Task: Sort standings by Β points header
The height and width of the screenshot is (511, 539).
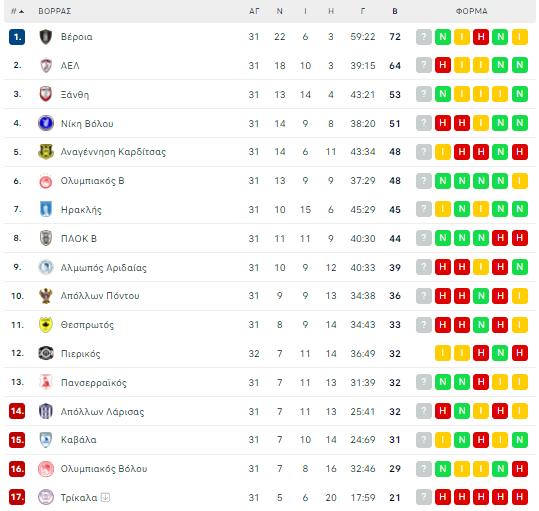Action: [395, 11]
